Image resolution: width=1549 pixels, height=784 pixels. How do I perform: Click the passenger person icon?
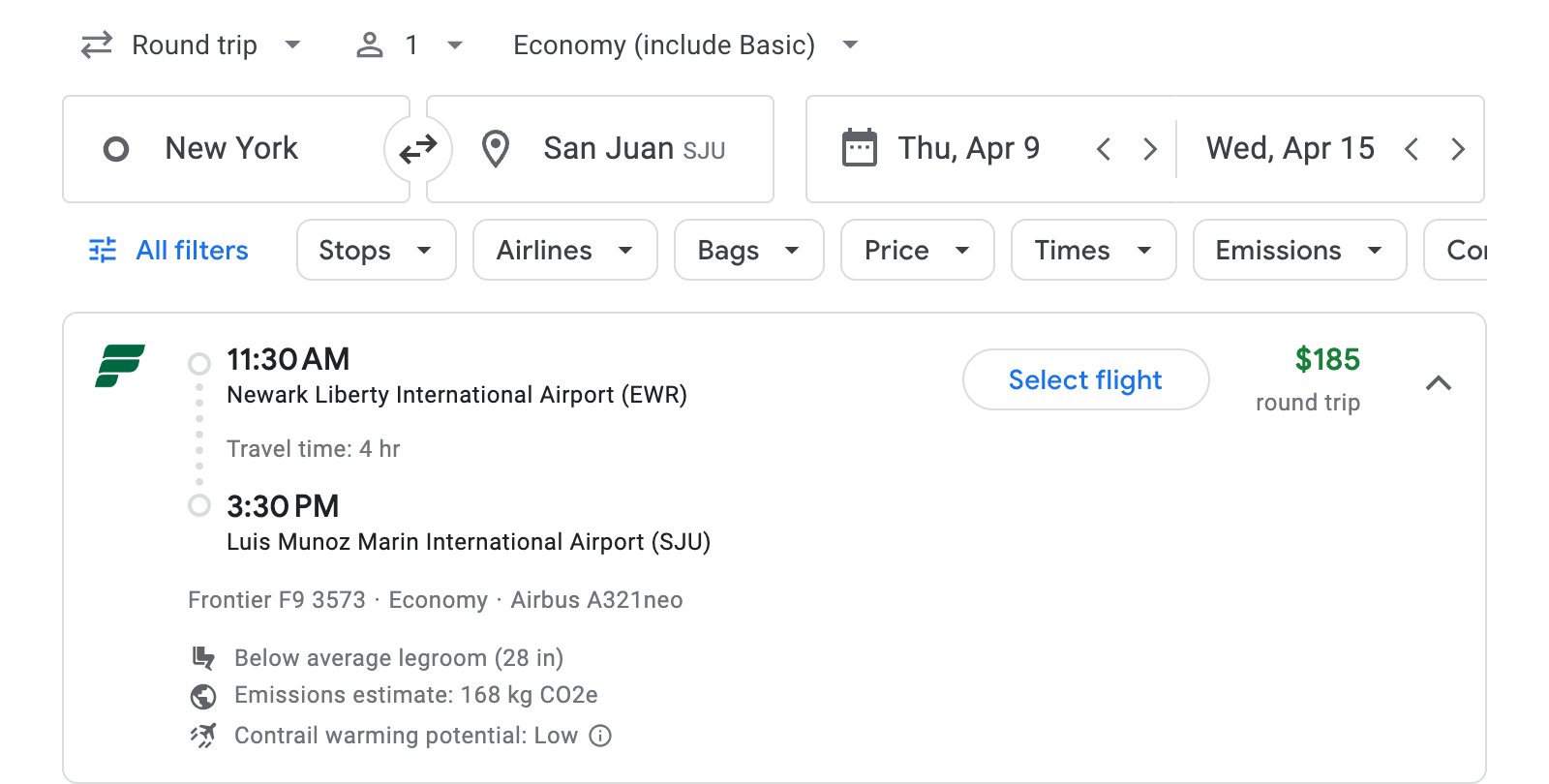(369, 45)
